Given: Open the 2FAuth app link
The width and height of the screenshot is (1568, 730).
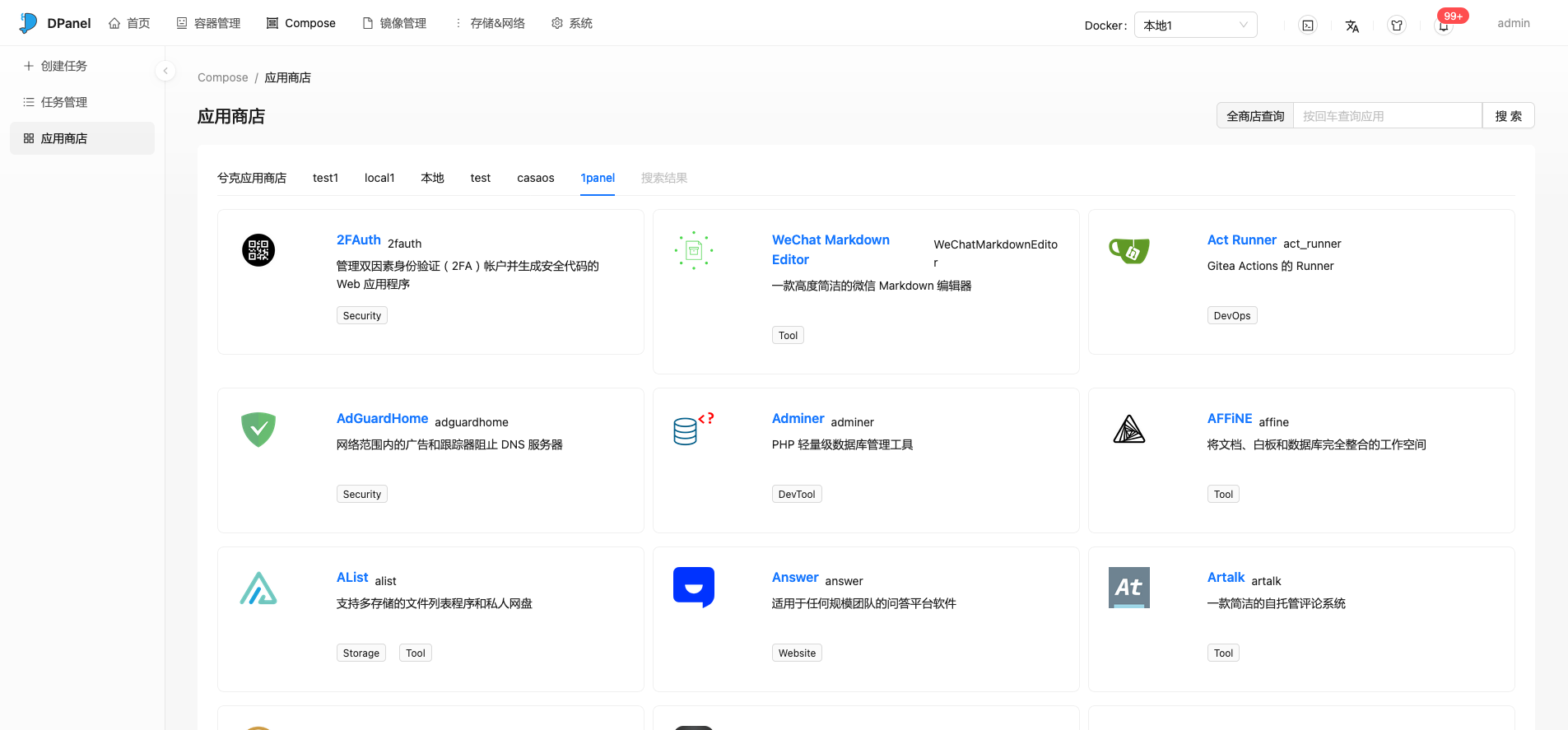Looking at the screenshot, I should pos(359,239).
